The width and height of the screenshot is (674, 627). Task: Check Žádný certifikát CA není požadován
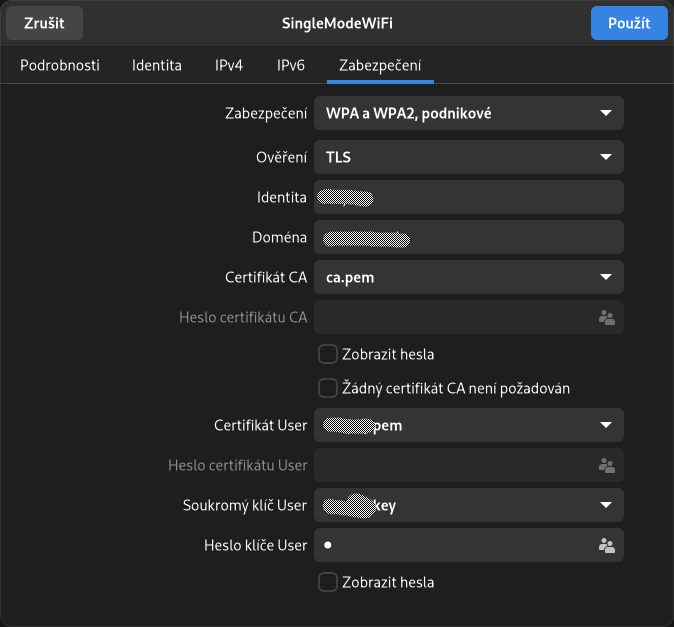click(327, 388)
